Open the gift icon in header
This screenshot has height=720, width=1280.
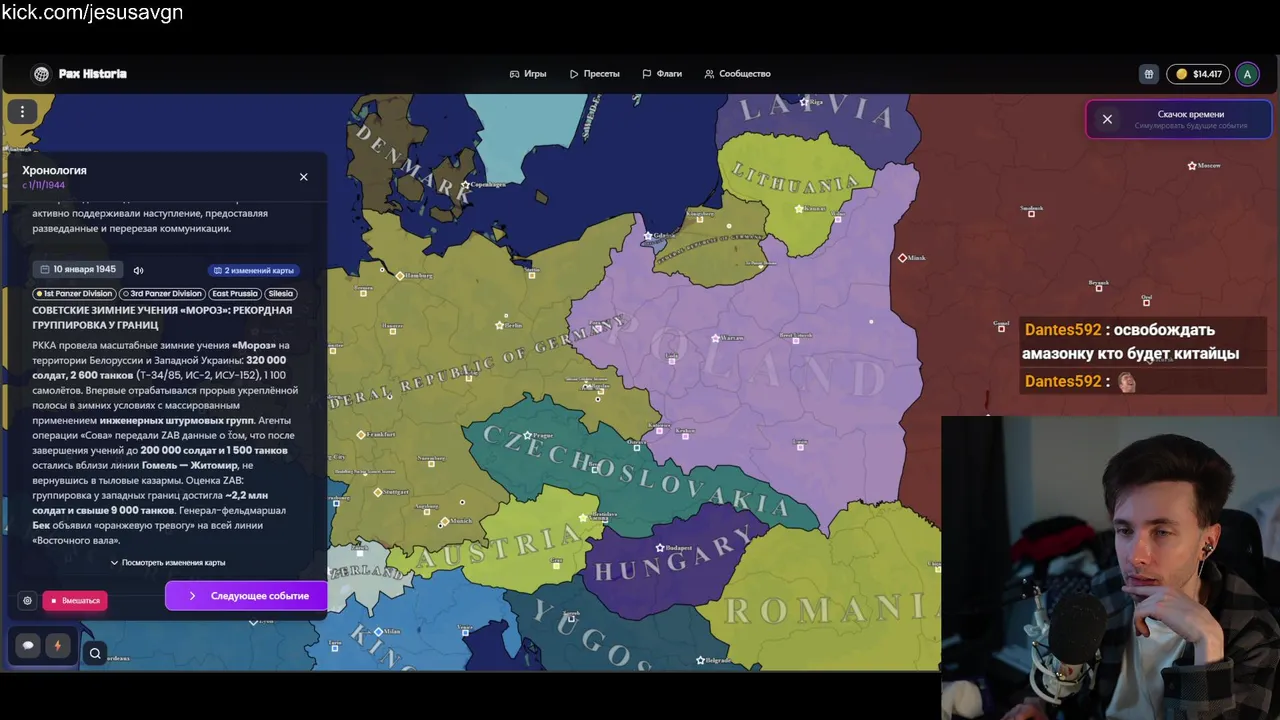(1149, 74)
